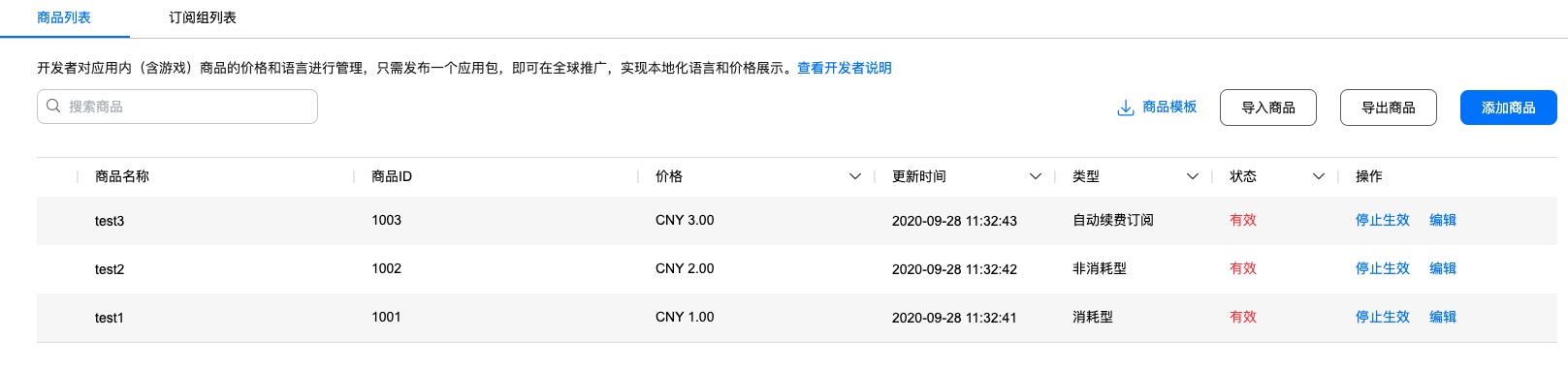Image resolution: width=1568 pixels, height=370 pixels.
Task: Expand the 价格 column sort chevron
Action: [855, 176]
